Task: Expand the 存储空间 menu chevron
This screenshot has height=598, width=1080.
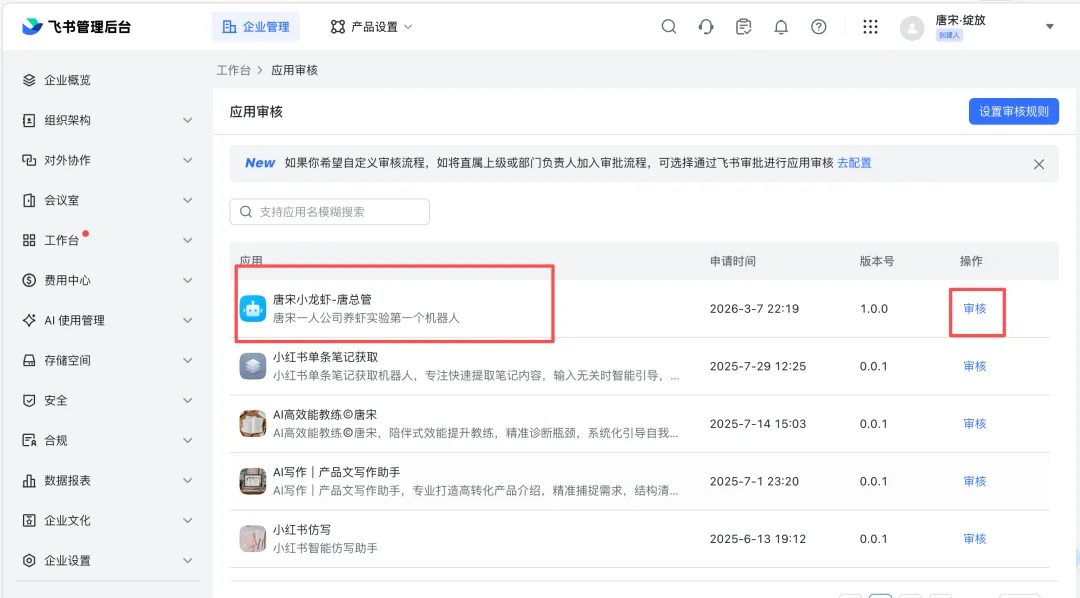Action: coord(187,360)
